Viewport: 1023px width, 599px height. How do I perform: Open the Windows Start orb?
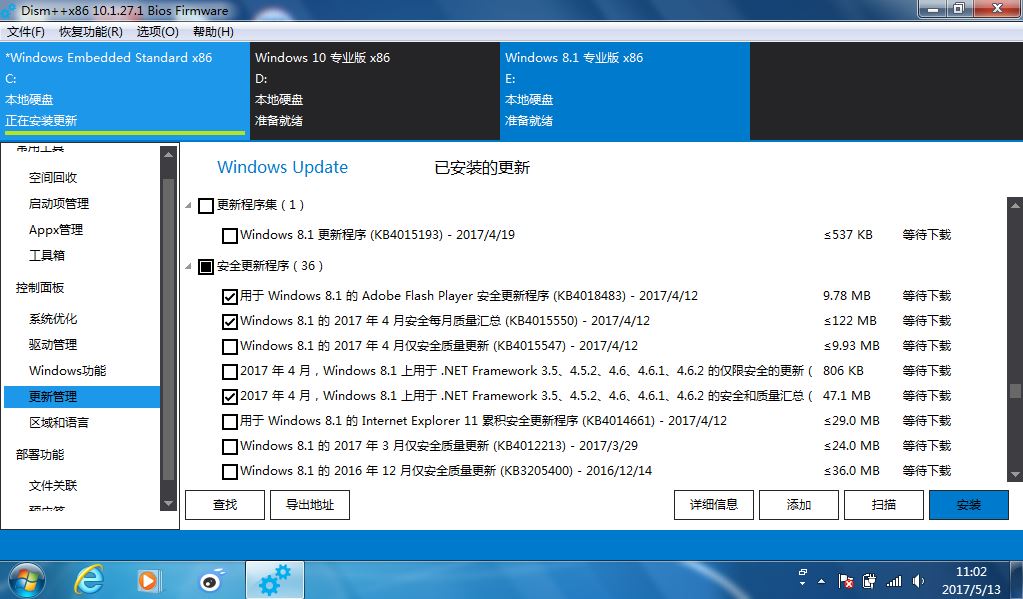click(26, 580)
